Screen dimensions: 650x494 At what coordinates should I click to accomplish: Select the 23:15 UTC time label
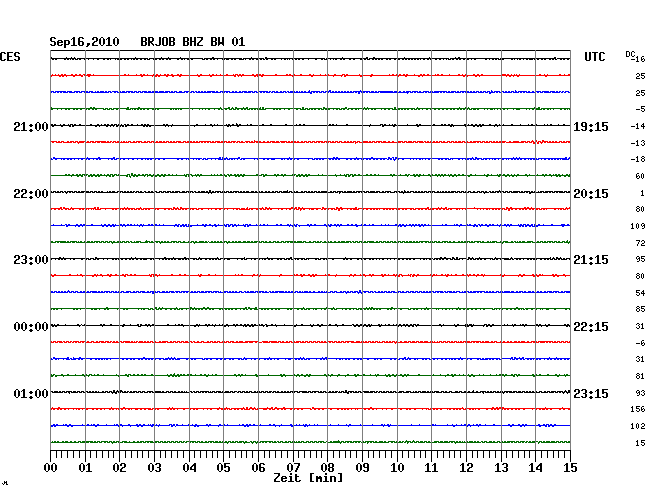(x=591, y=393)
